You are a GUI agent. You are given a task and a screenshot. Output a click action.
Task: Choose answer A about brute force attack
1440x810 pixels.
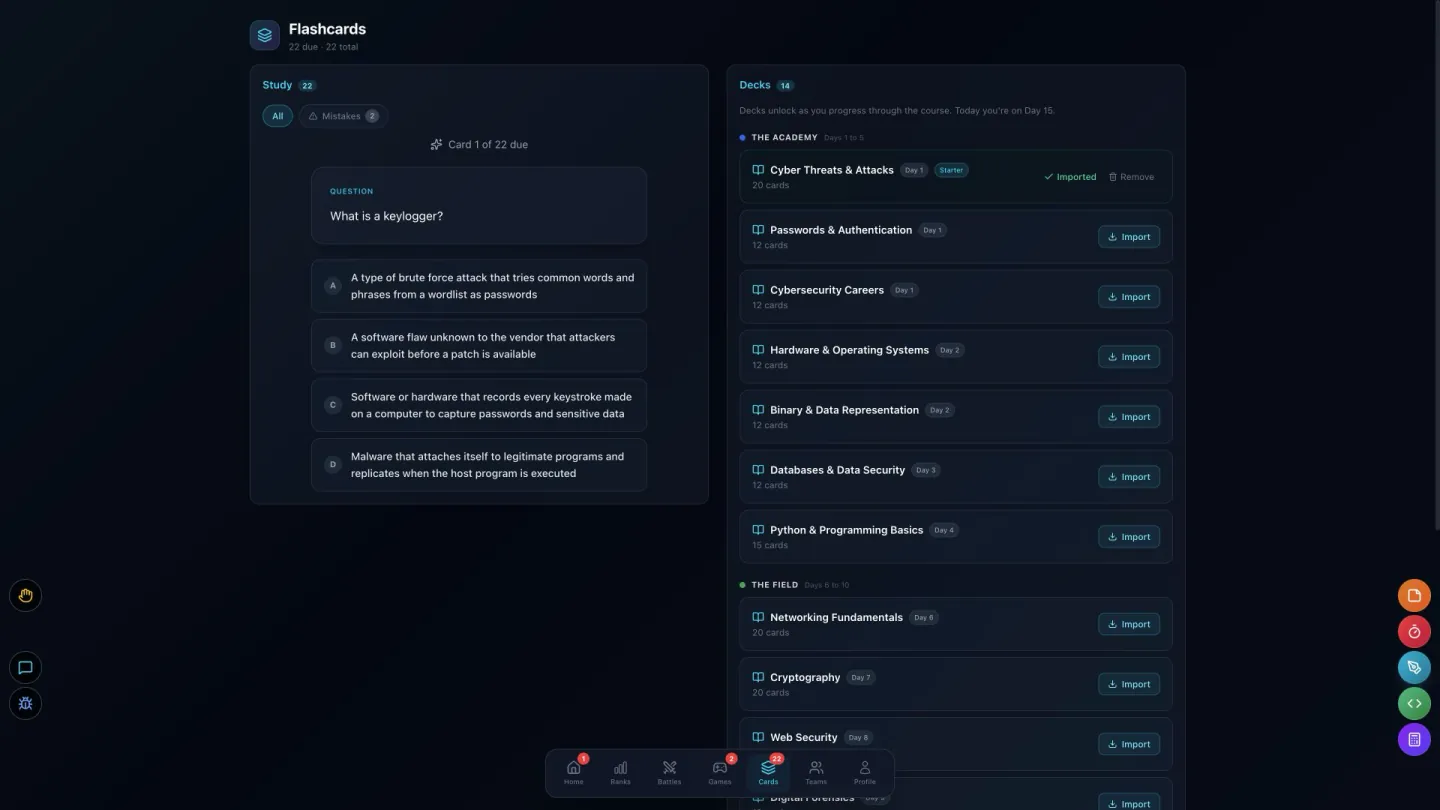point(479,286)
